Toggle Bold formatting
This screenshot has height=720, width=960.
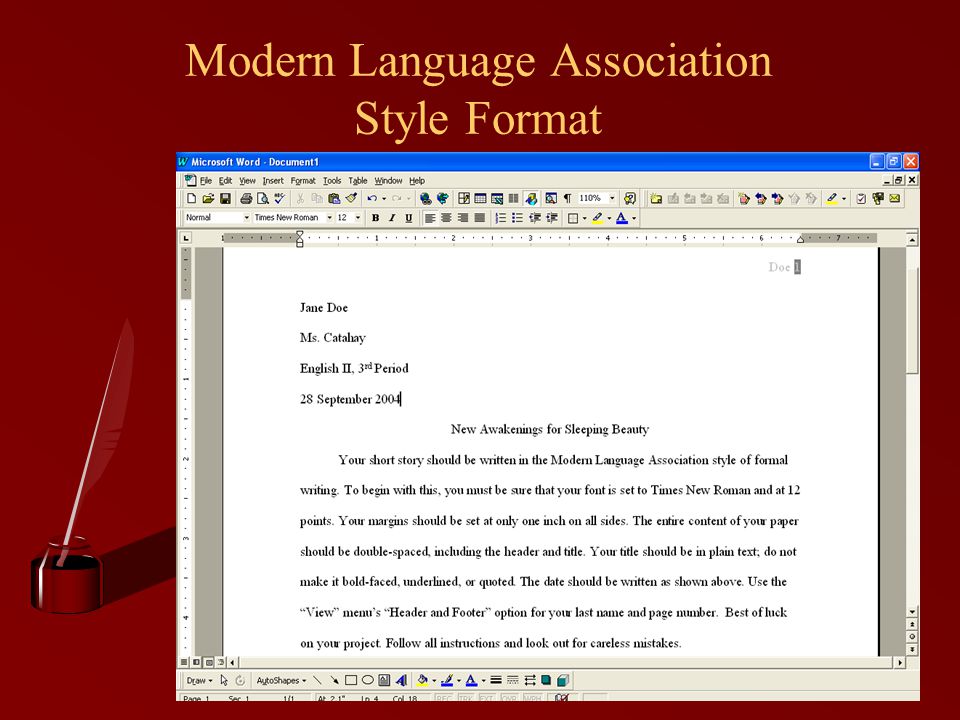375,218
